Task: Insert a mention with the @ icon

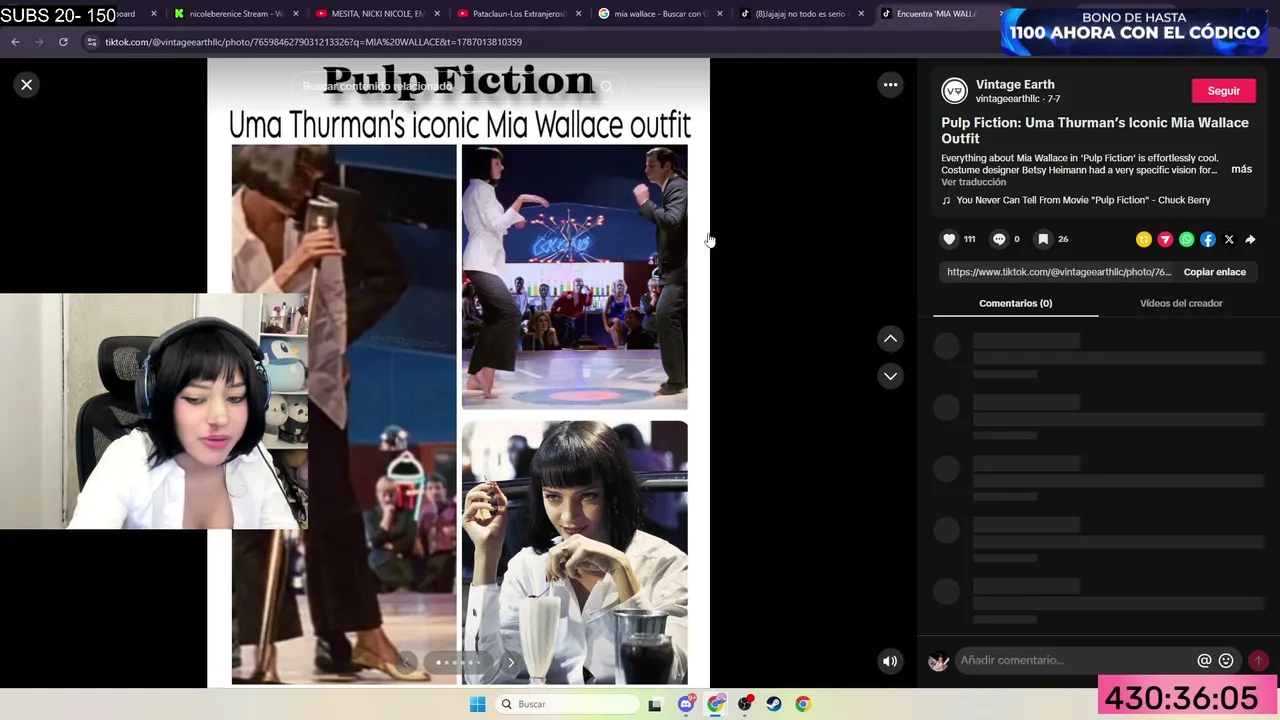Action: click(1204, 660)
